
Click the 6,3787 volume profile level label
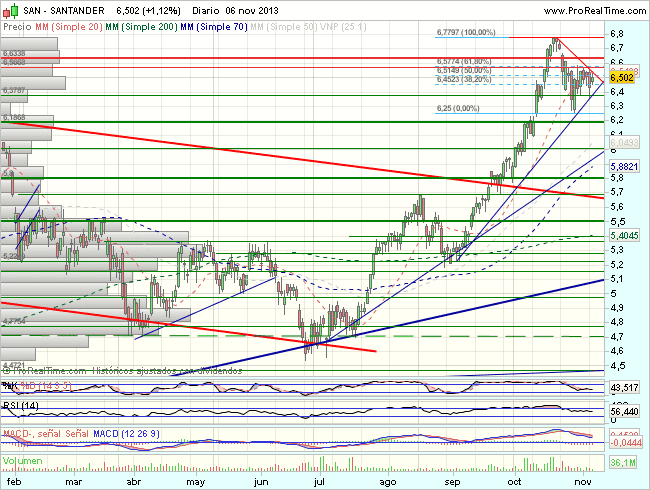pos(14,90)
